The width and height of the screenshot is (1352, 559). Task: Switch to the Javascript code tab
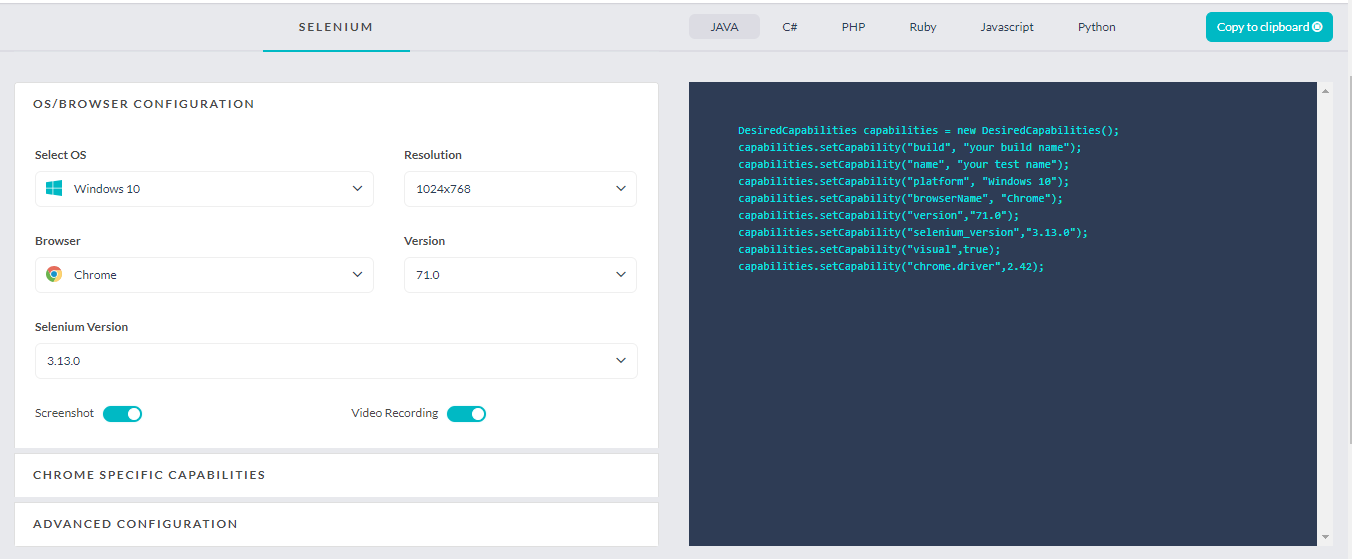(1006, 27)
